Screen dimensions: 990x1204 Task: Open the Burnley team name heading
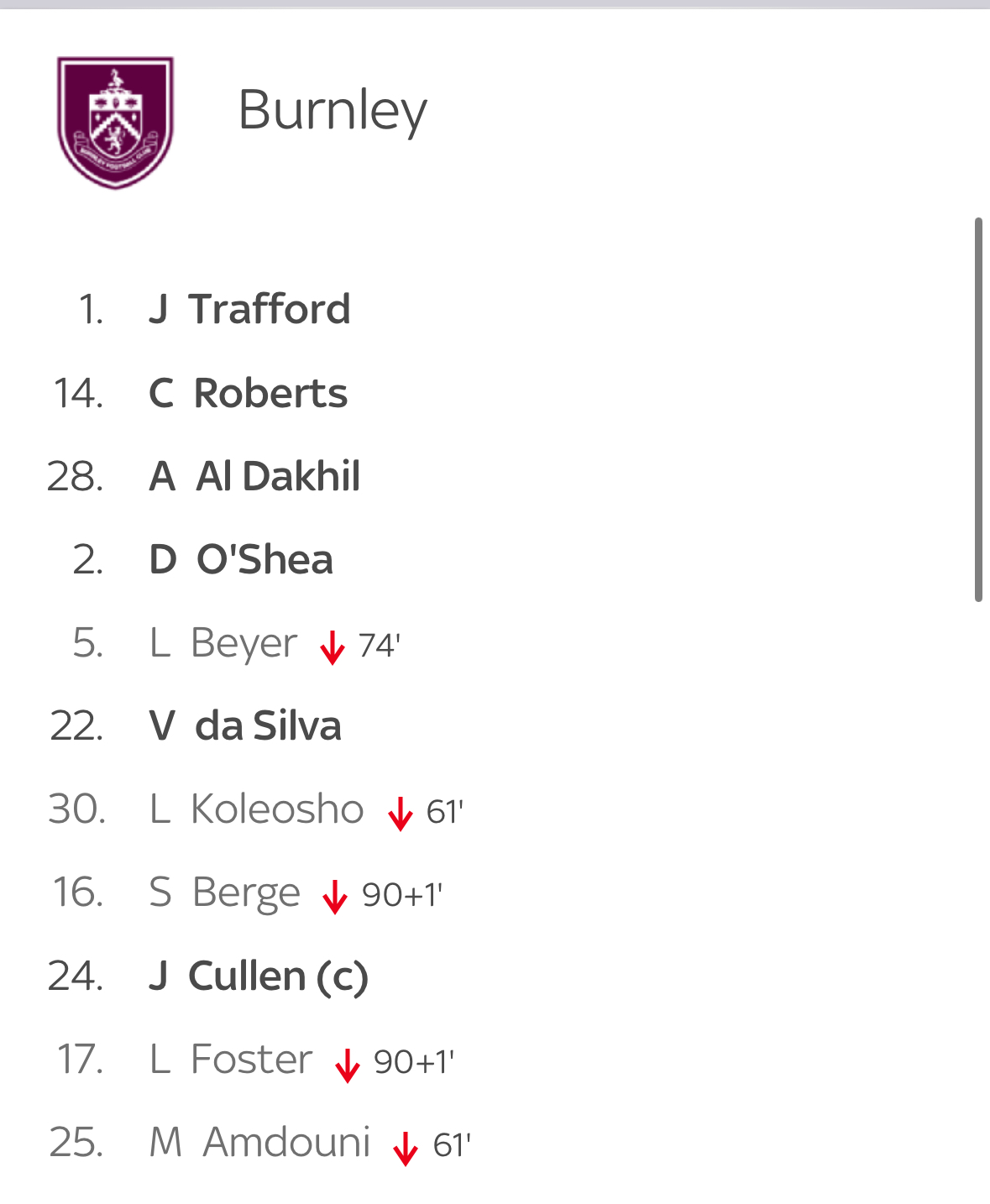pos(333,110)
